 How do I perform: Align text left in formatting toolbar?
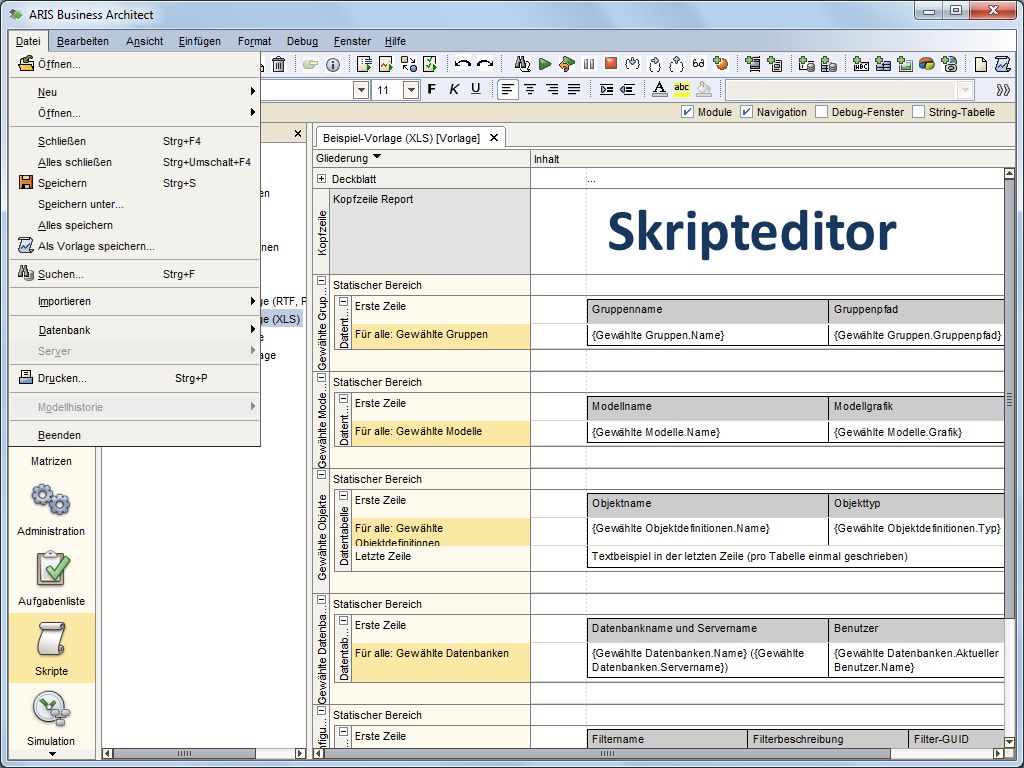[507, 89]
